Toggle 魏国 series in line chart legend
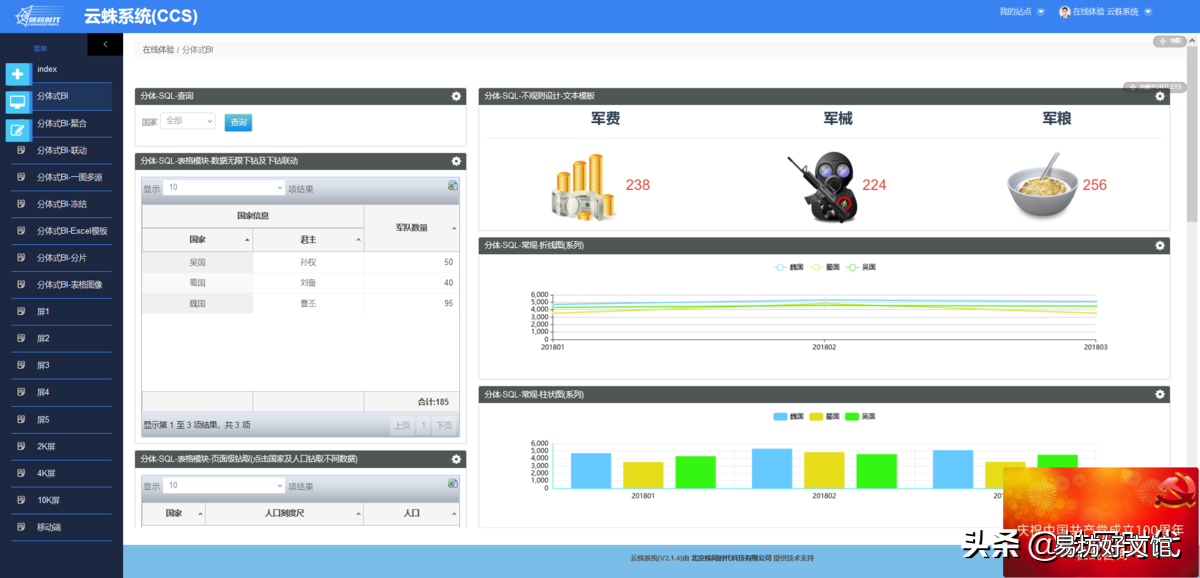1200x578 pixels. [x=789, y=267]
